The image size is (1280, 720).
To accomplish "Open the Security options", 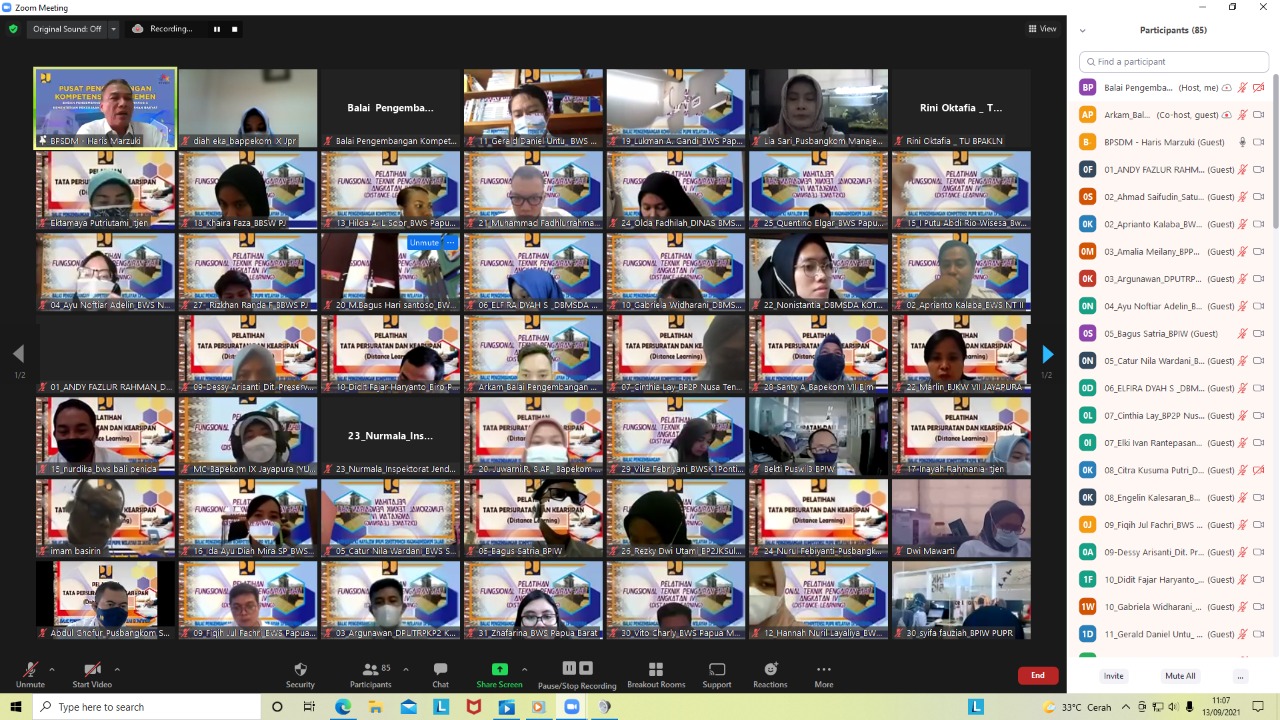I will 300,674.
